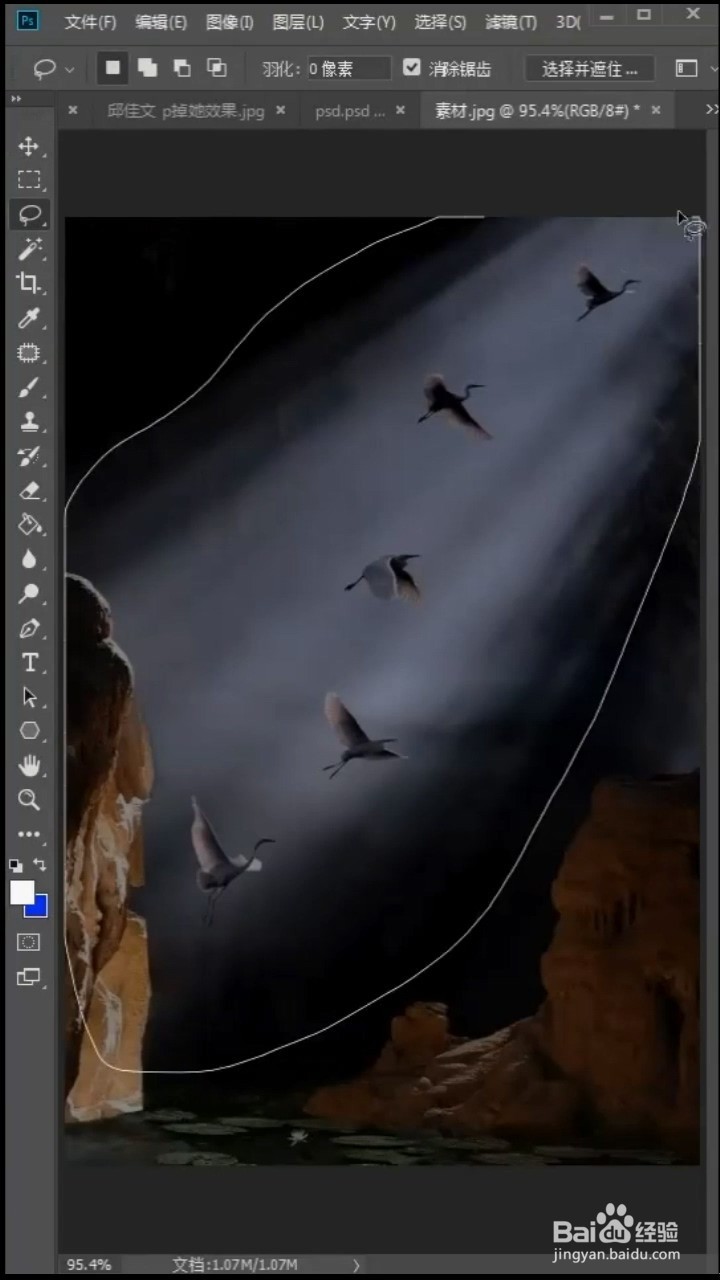
Task: Click the 羽化 feather value field
Action: point(349,68)
